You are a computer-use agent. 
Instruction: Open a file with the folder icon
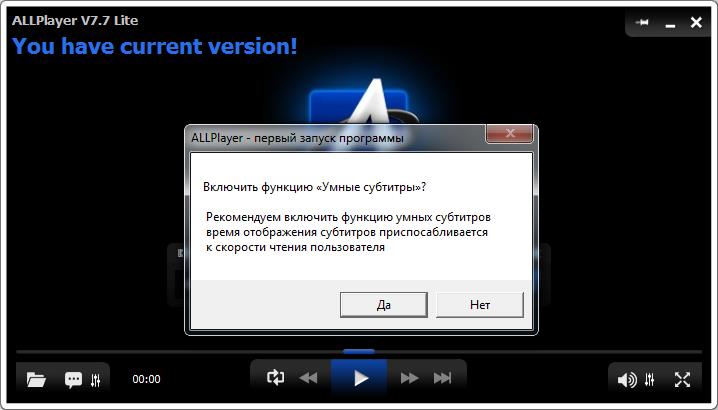(x=36, y=379)
